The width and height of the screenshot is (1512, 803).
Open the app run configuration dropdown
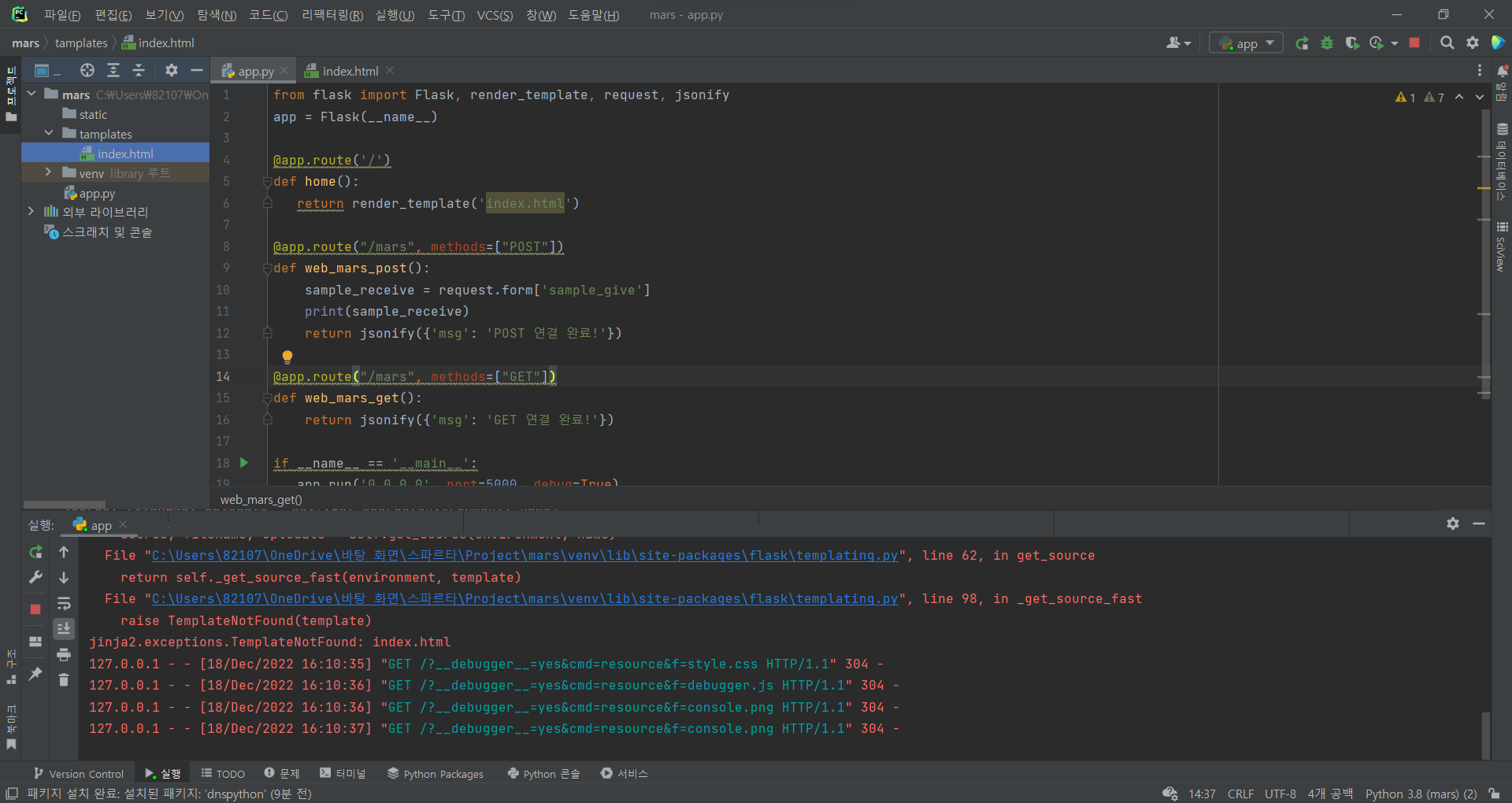[x=1246, y=43]
